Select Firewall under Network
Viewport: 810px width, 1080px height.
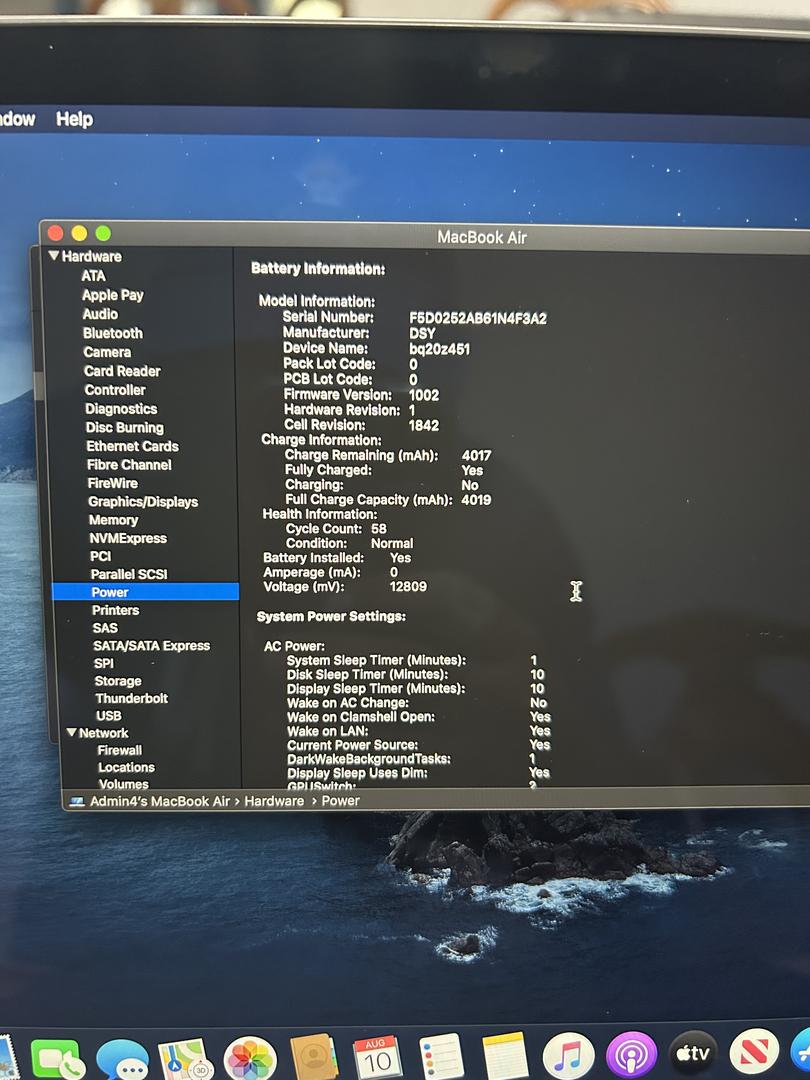pos(120,750)
